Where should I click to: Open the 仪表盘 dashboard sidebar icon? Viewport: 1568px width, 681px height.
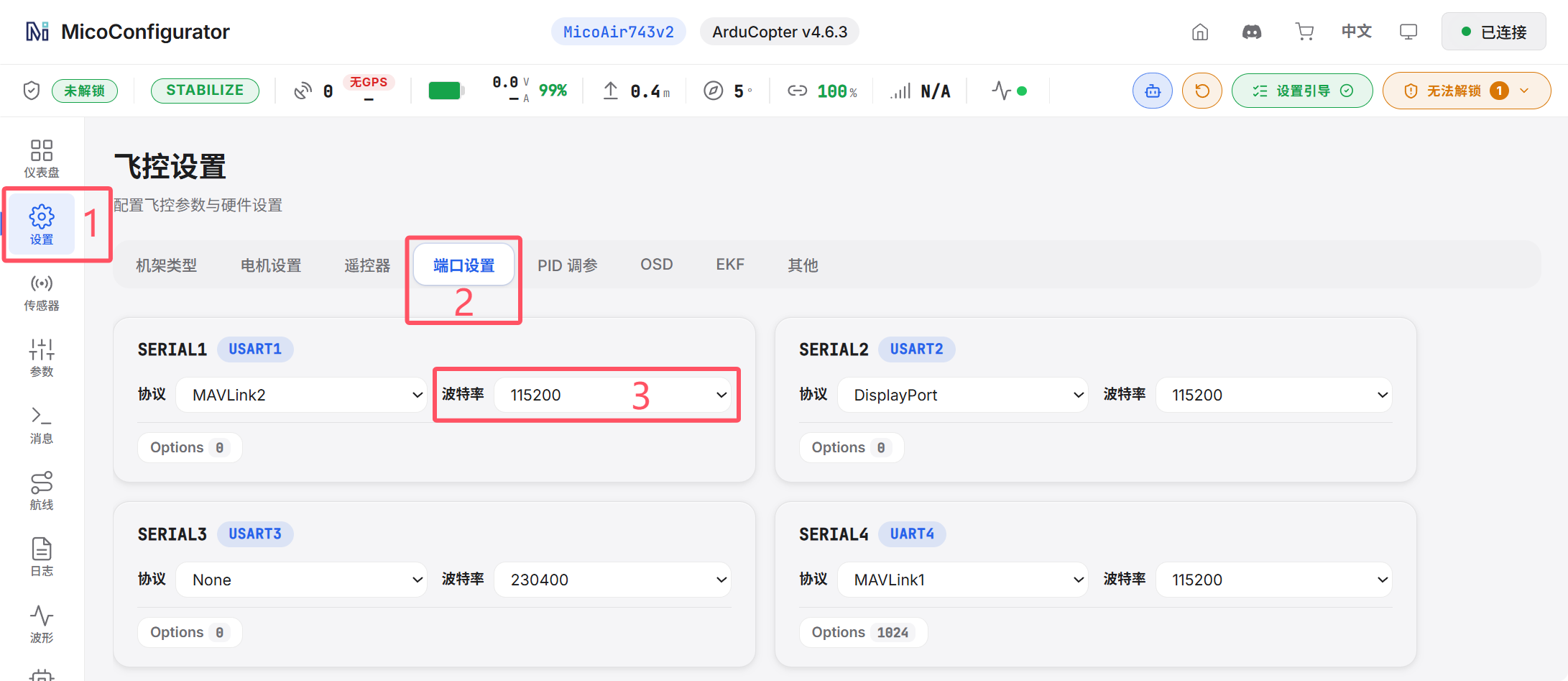click(x=42, y=159)
